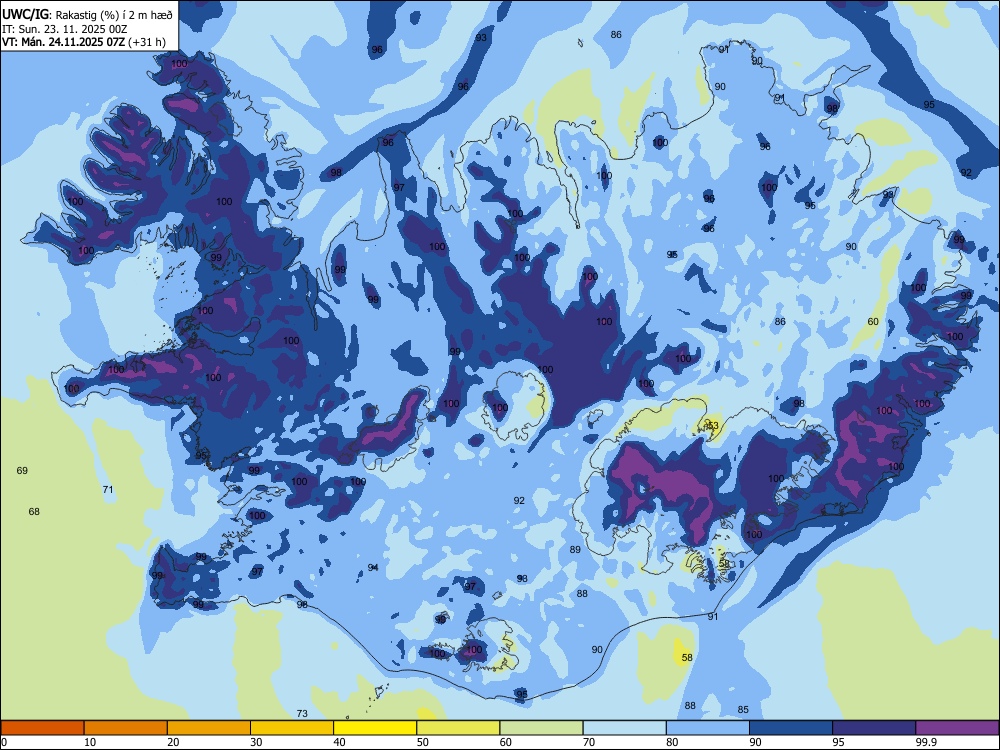Click the 80–90 medium blue legend swatch
The width and height of the screenshot is (1000, 750).
708,728
